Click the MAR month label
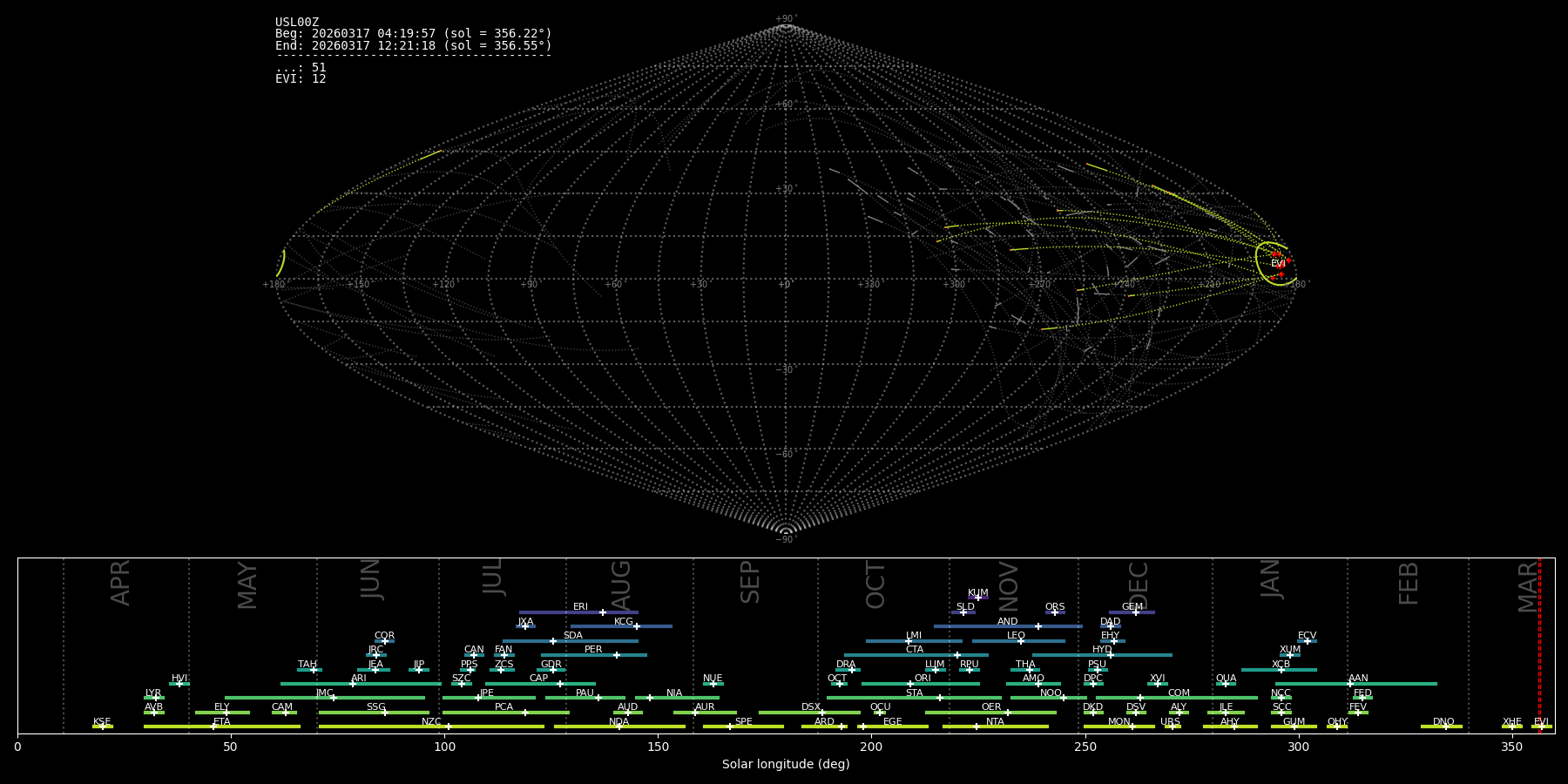 (x=1528, y=586)
